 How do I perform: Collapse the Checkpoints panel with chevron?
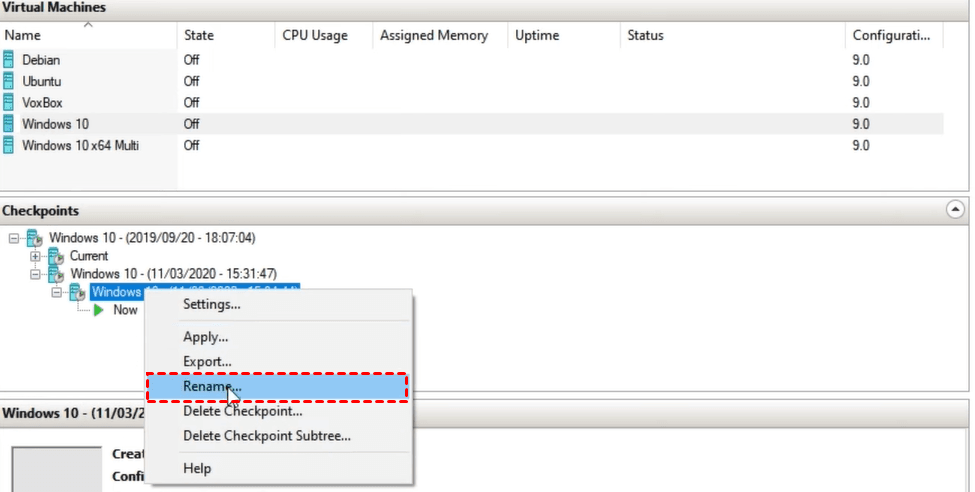coord(955,210)
